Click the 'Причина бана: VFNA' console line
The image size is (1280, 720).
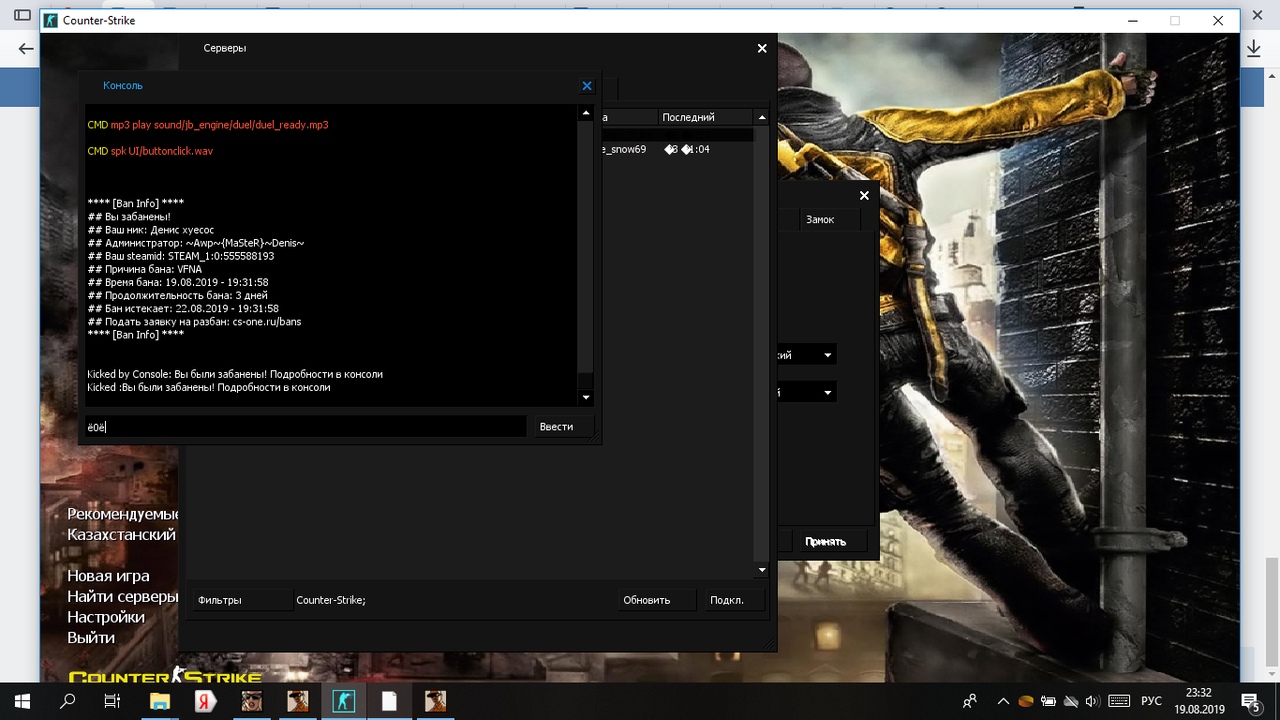(x=144, y=269)
